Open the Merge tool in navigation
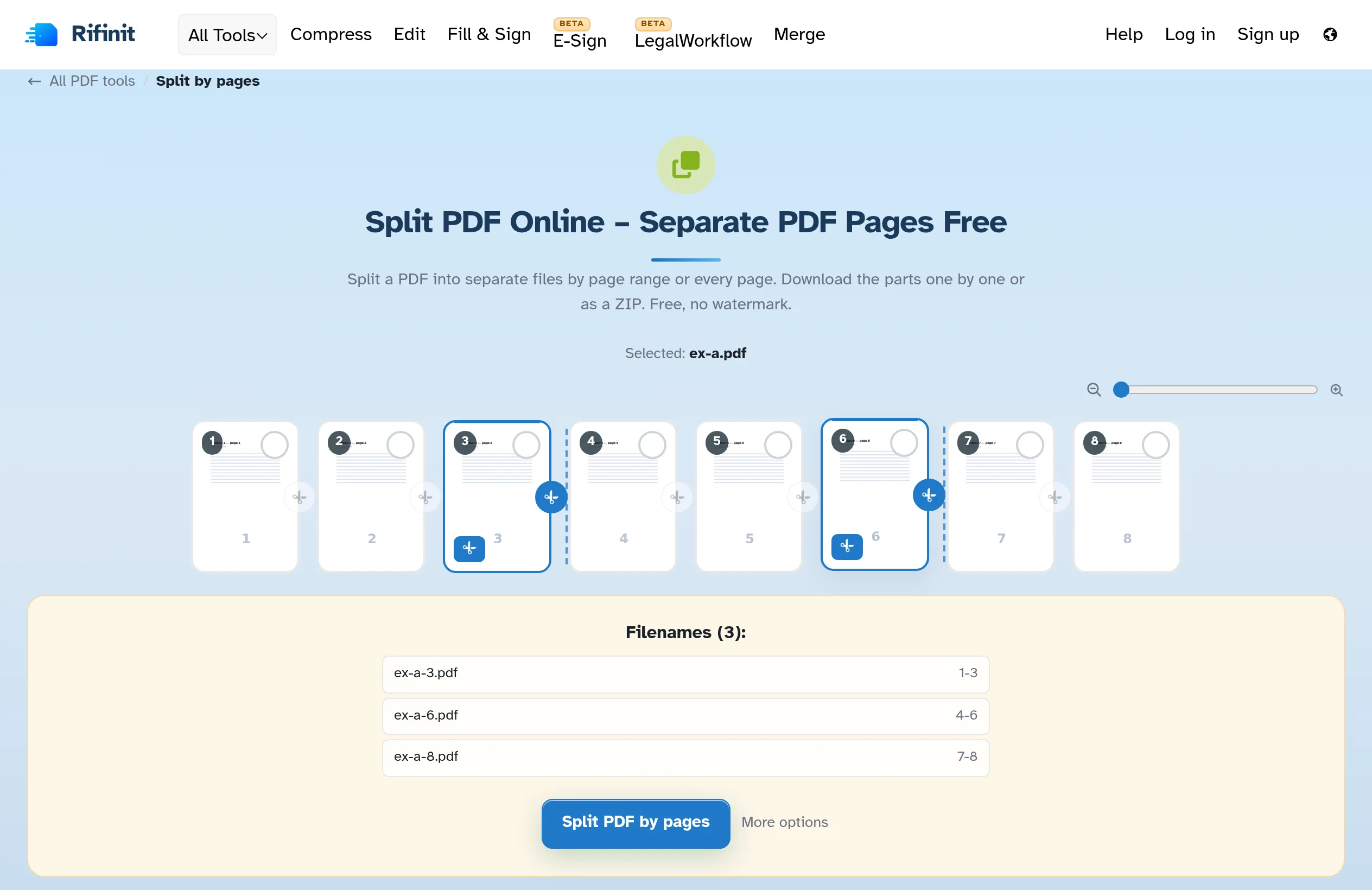The image size is (1372, 890). tap(799, 34)
